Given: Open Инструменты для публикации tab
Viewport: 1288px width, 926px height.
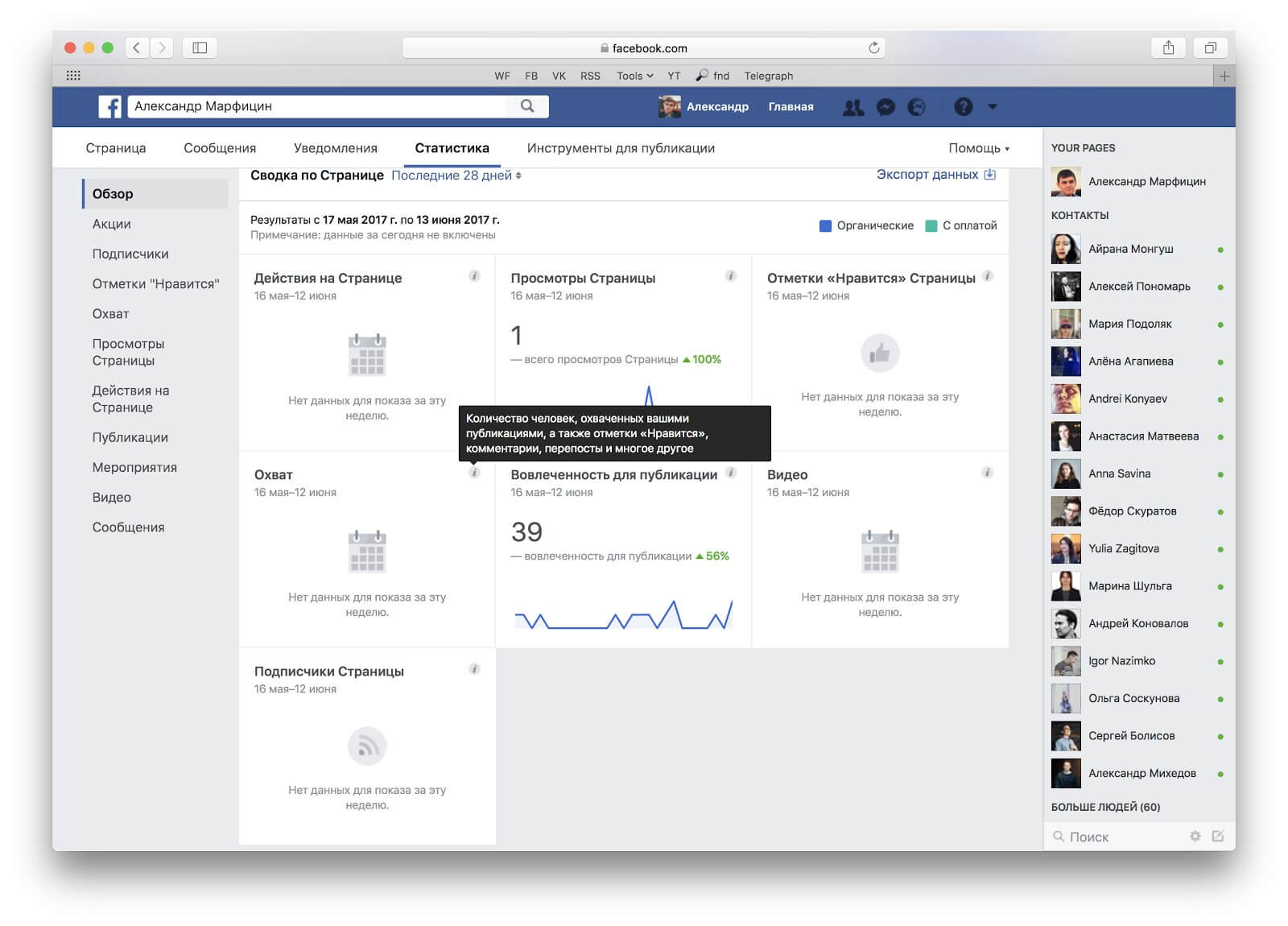Looking at the screenshot, I should [x=621, y=148].
